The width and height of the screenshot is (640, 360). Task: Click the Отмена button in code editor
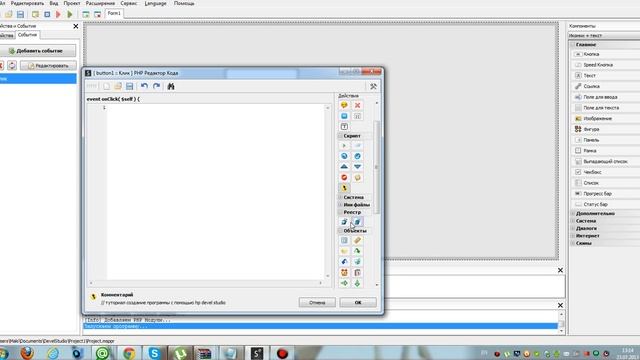[317, 302]
